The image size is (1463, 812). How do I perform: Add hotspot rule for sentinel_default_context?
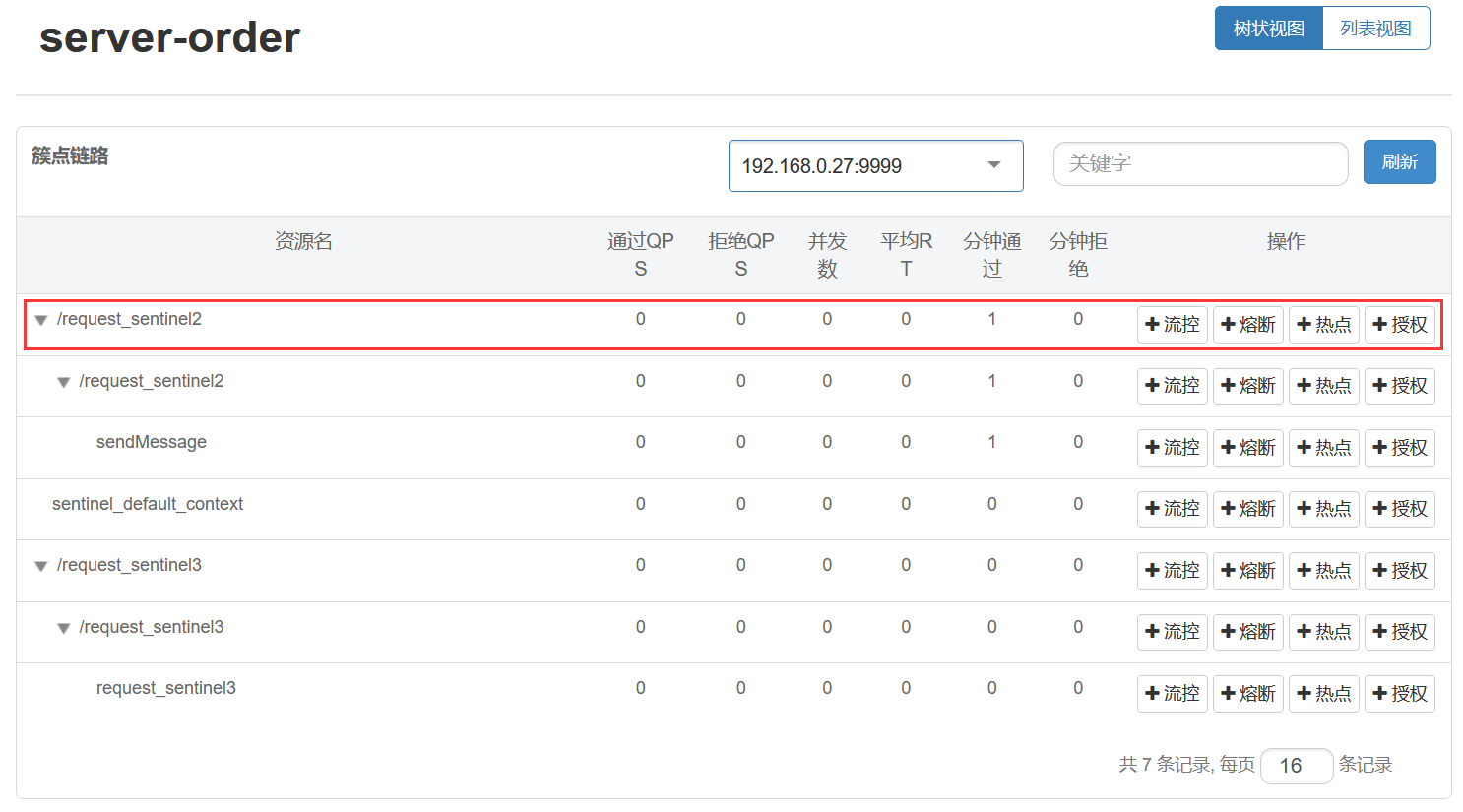pos(1323,509)
